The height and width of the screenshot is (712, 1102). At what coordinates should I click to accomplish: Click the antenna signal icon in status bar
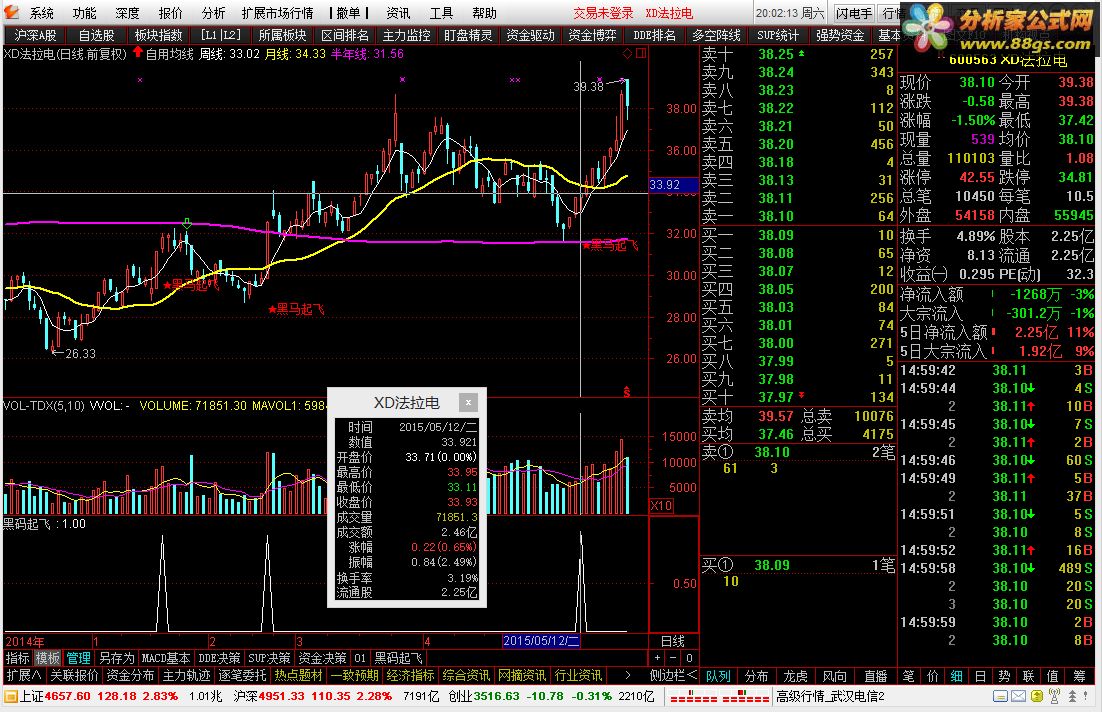click(x=1054, y=697)
